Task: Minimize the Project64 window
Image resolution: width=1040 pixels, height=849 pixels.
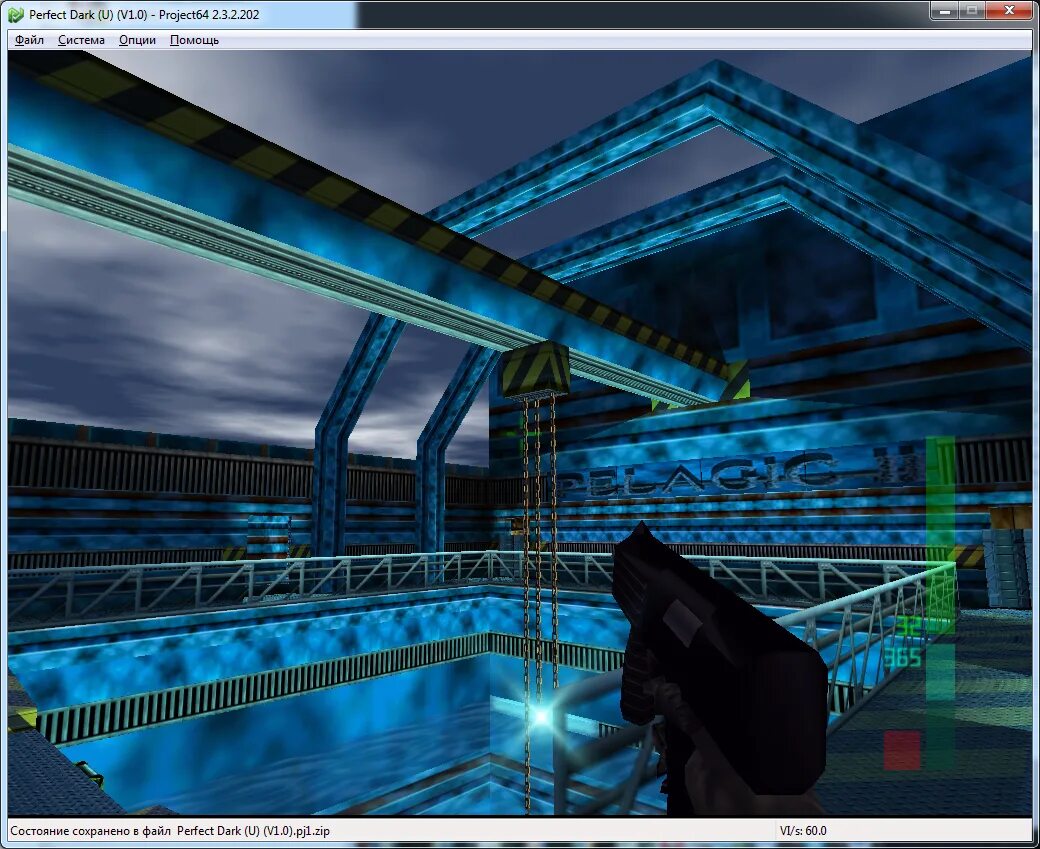Action: tap(945, 11)
